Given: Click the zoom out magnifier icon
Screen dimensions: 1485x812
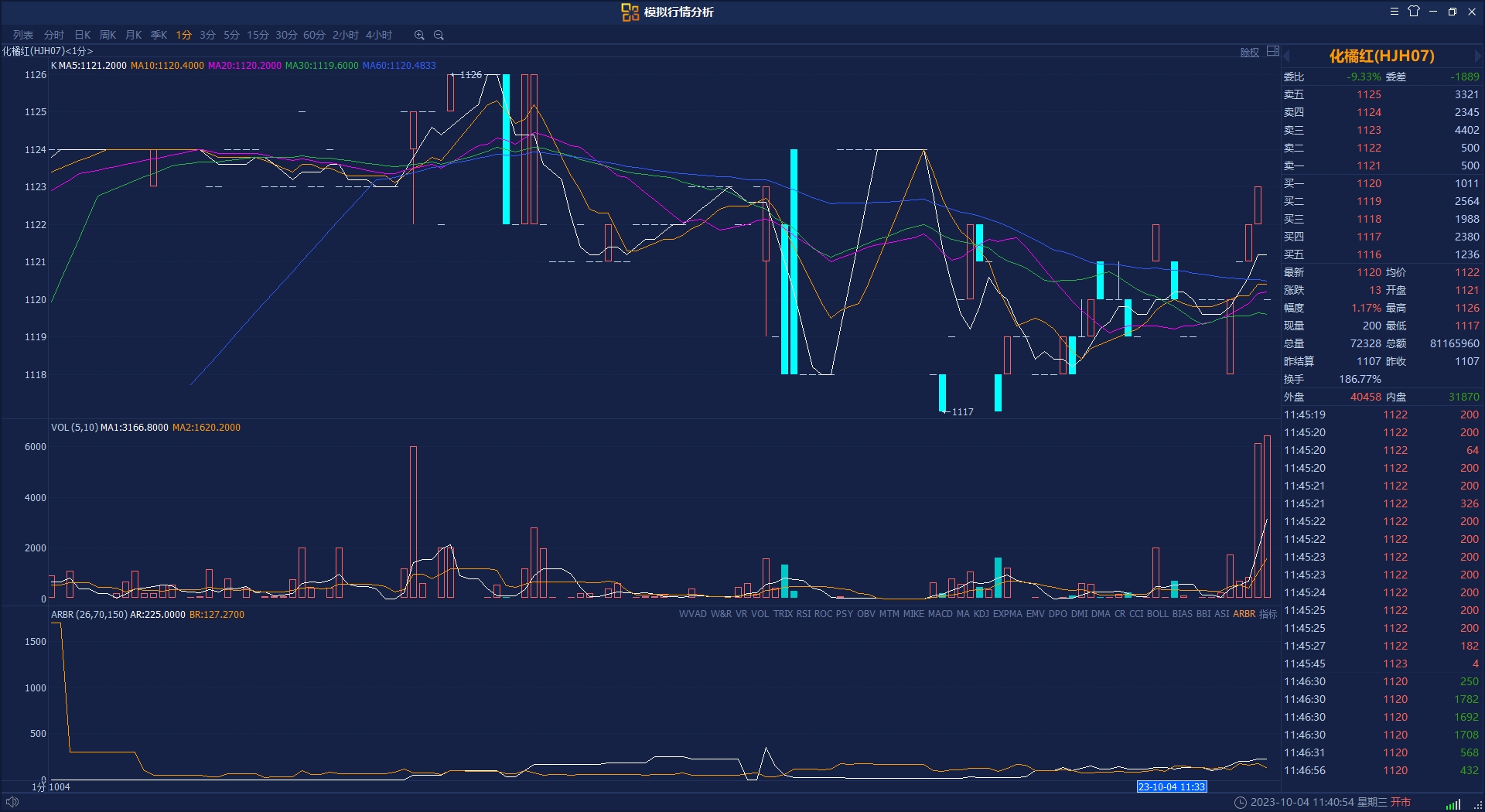Looking at the screenshot, I should tap(439, 35).
